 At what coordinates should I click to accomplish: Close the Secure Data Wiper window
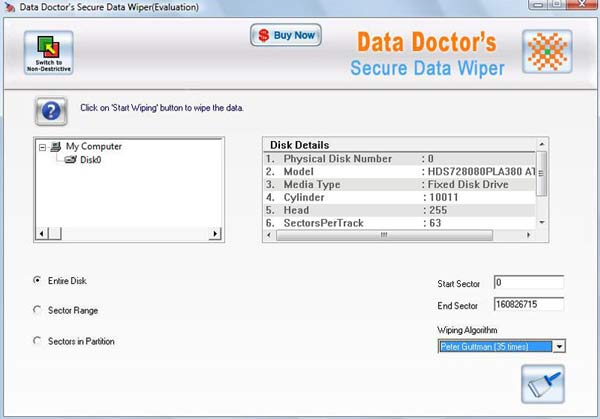pos(582,4)
